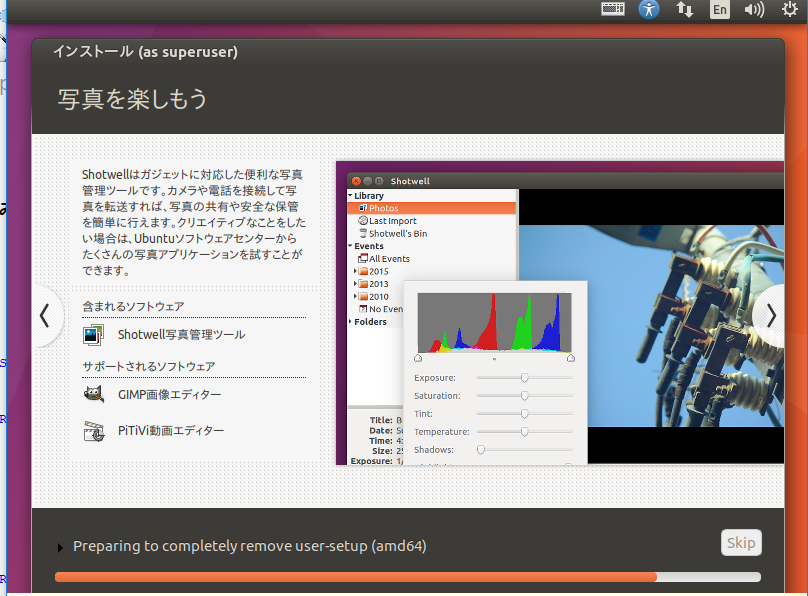Click the Exposure slider handle

525,378
